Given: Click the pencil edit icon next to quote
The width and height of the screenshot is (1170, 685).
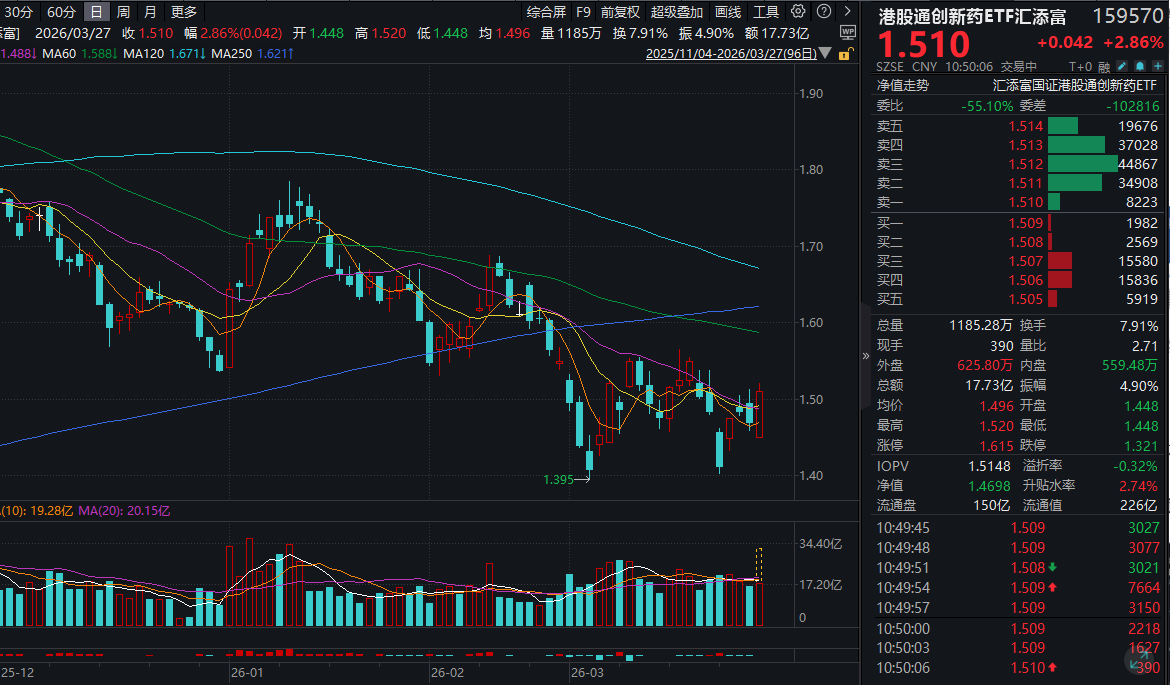Looking at the screenshot, I should pos(1121,66).
